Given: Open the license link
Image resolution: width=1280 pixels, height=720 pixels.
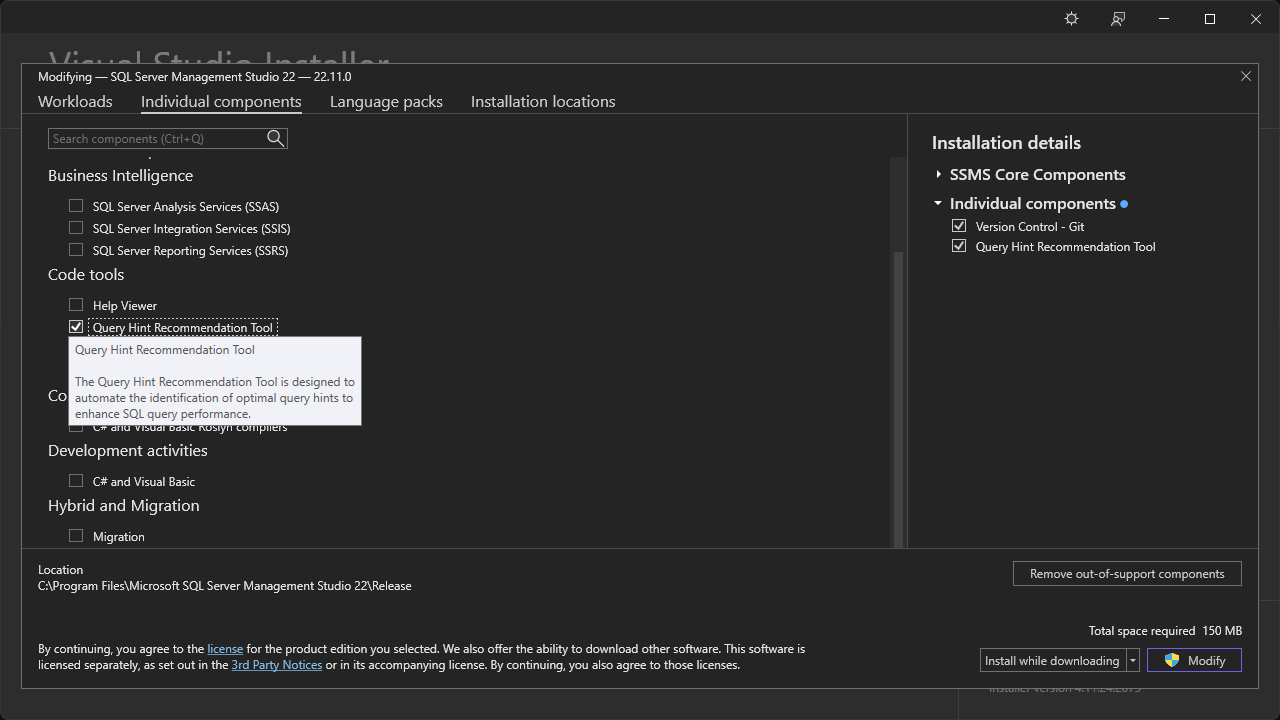Looking at the screenshot, I should click(x=225, y=649).
